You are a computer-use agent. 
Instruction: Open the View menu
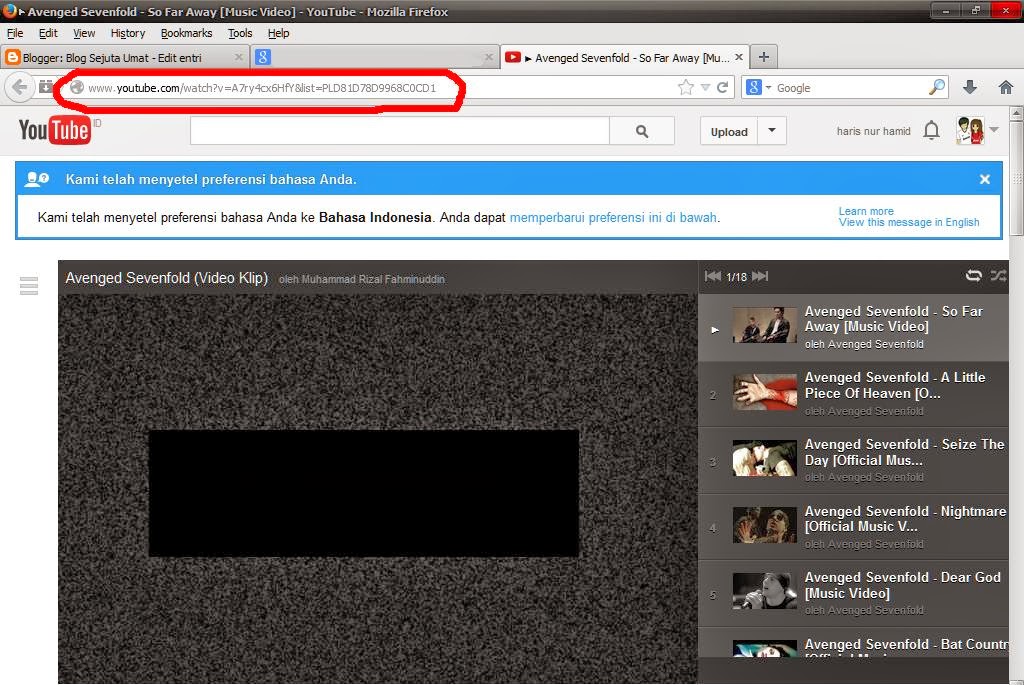tap(84, 33)
